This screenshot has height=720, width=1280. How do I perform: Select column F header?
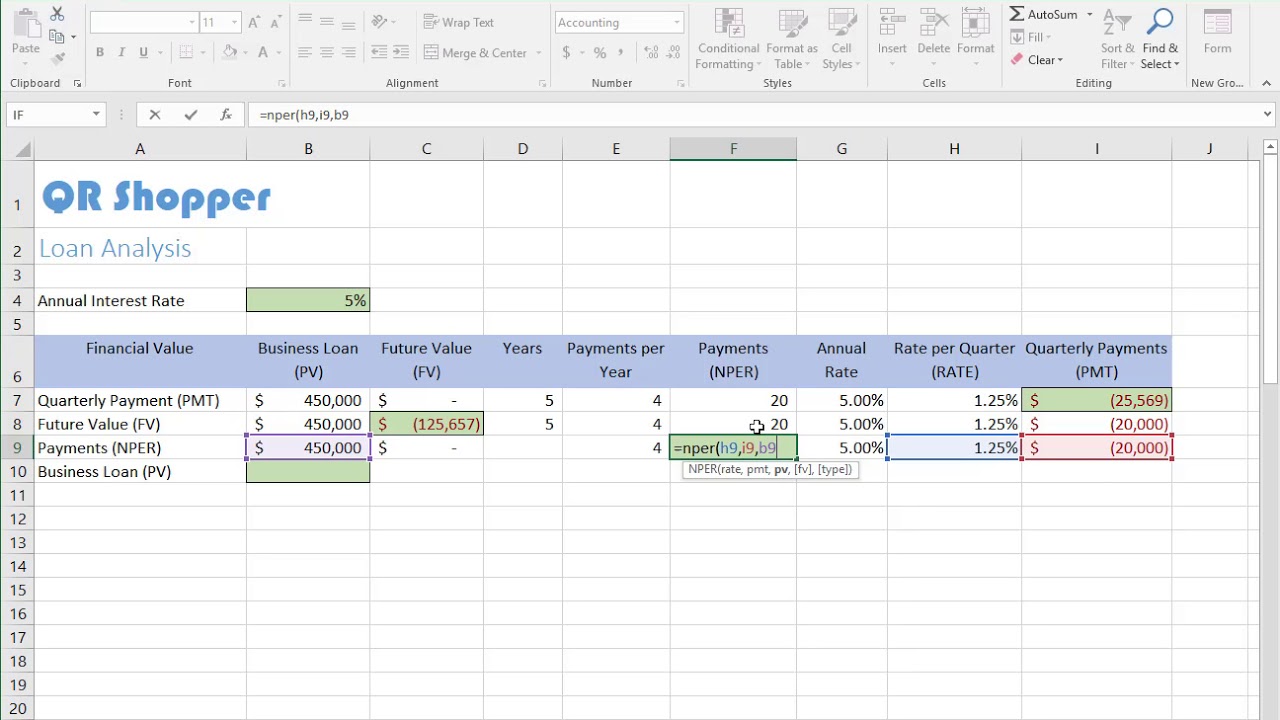tap(733, 149)
